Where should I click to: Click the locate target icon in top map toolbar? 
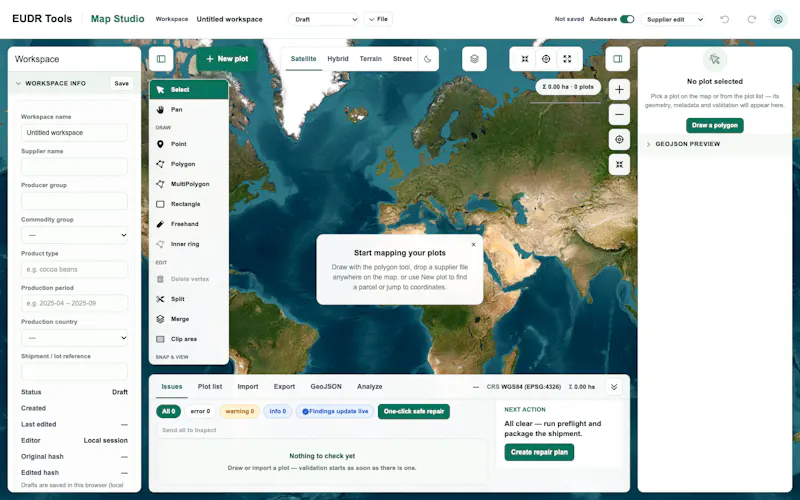[x=546, y=59]
